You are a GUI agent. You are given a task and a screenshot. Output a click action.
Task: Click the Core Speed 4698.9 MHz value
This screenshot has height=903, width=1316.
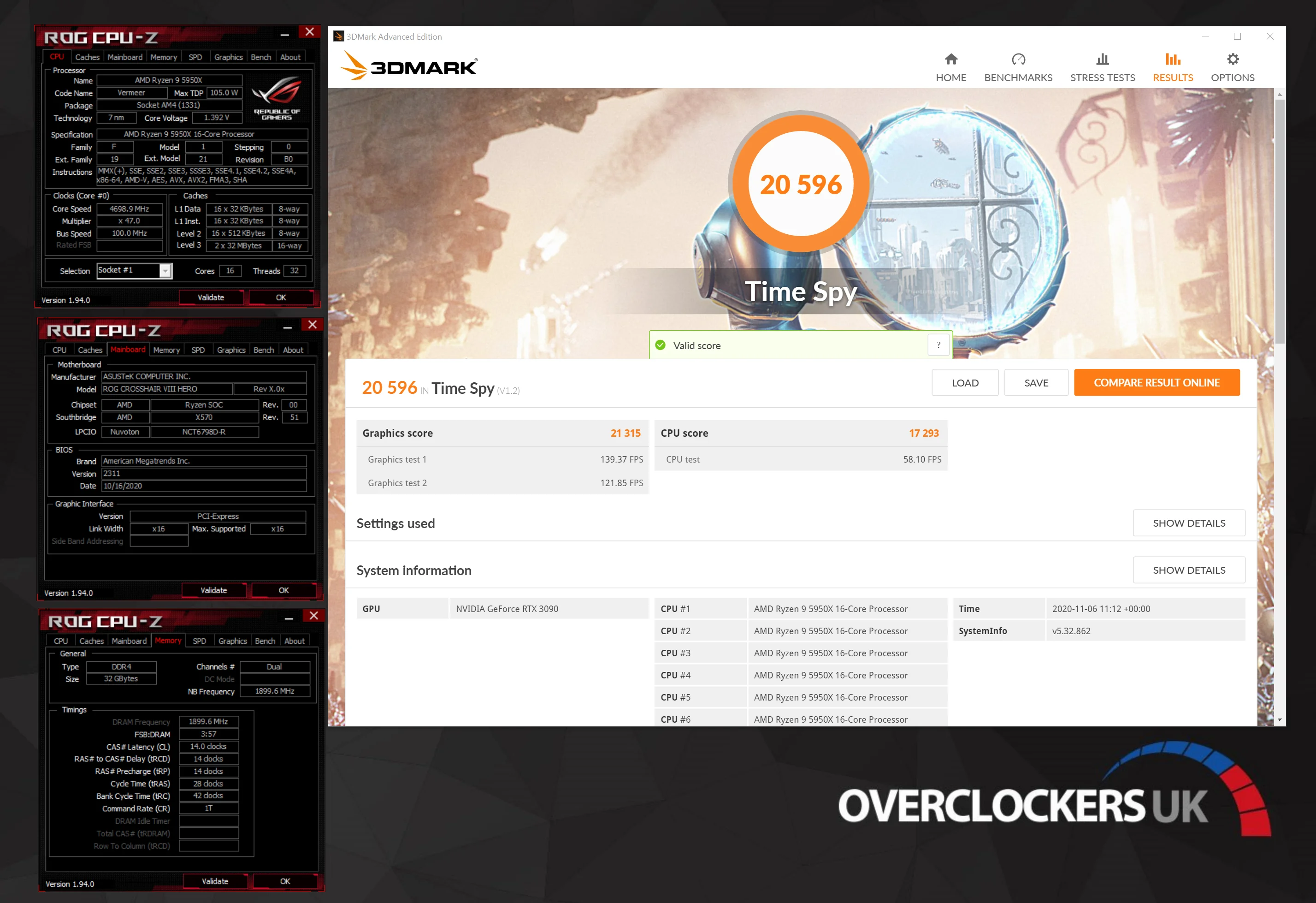coord(130,209)
